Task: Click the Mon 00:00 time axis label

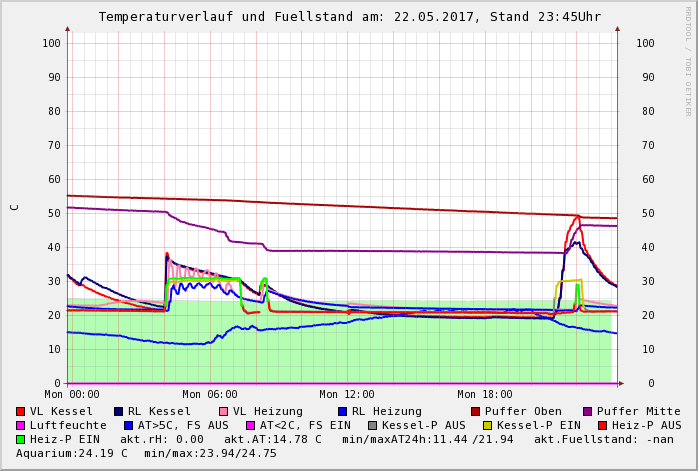Action: coord(72,395)
